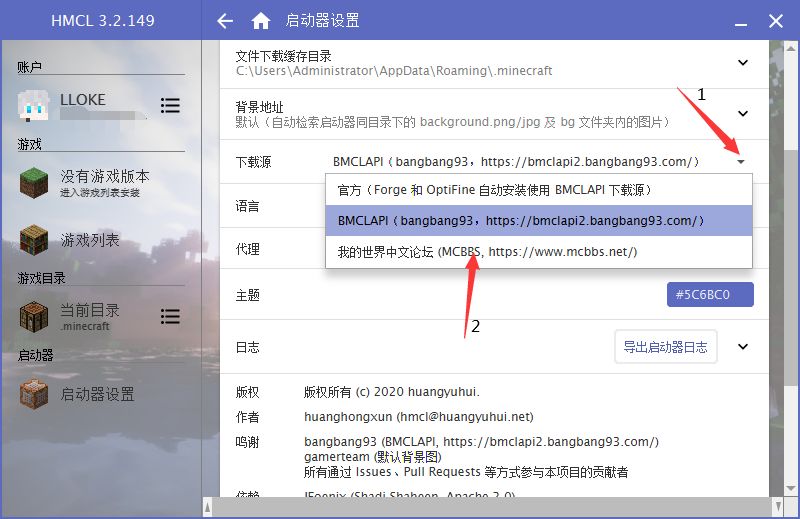
Task: Minimize the HMCL launcher window
Action: pyautogui.click(x=741, y=24)
